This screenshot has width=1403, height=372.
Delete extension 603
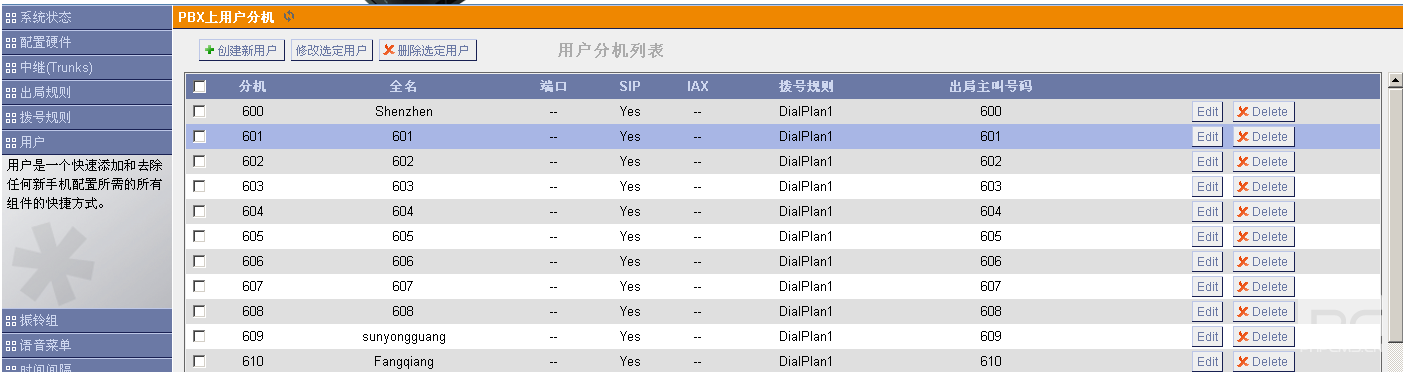point(1263,186)
